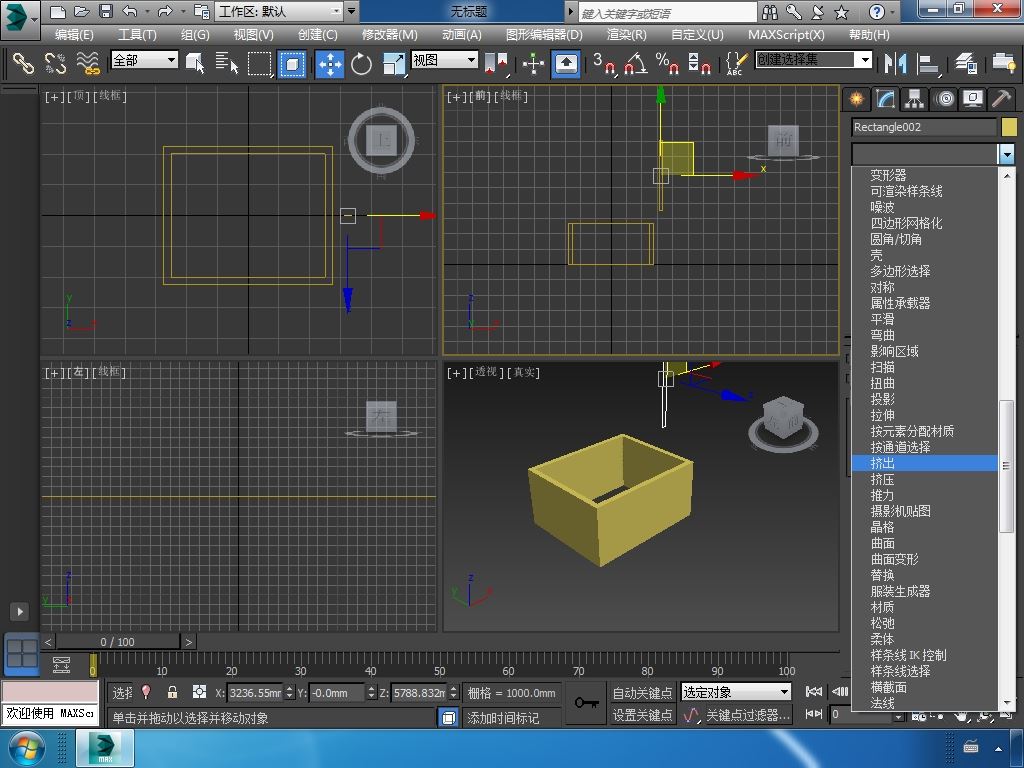The image size is (1024, 768).
Task: Click Edit Named Selection Sets icon
Action: 736,63
